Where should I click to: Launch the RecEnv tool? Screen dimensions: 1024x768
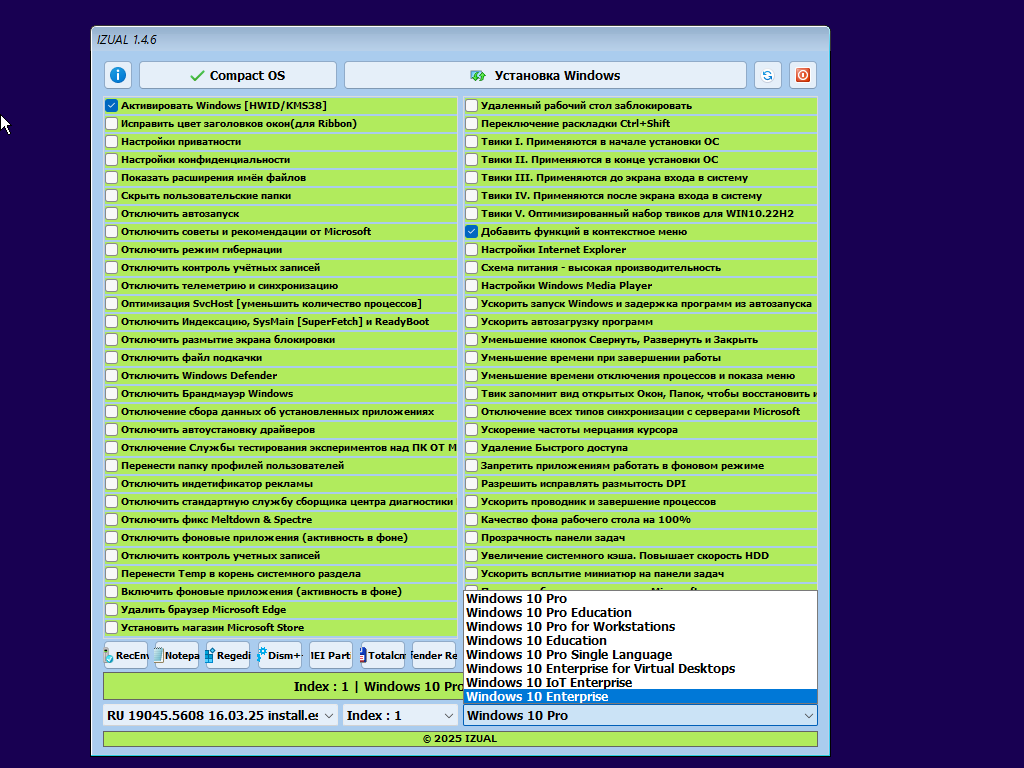[126, 655]
